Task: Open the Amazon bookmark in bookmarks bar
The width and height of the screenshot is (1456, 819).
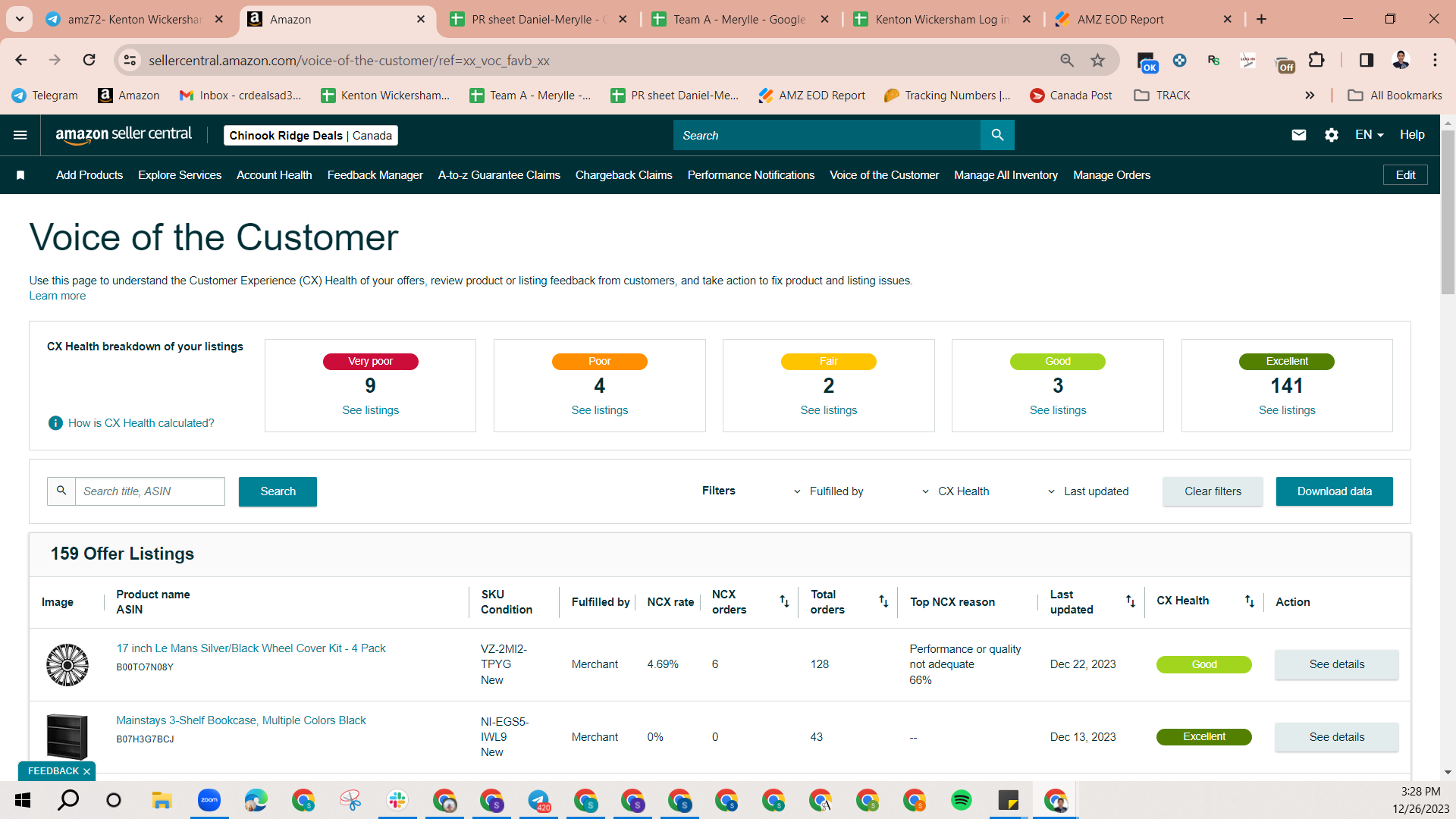Action: (129, 96)
